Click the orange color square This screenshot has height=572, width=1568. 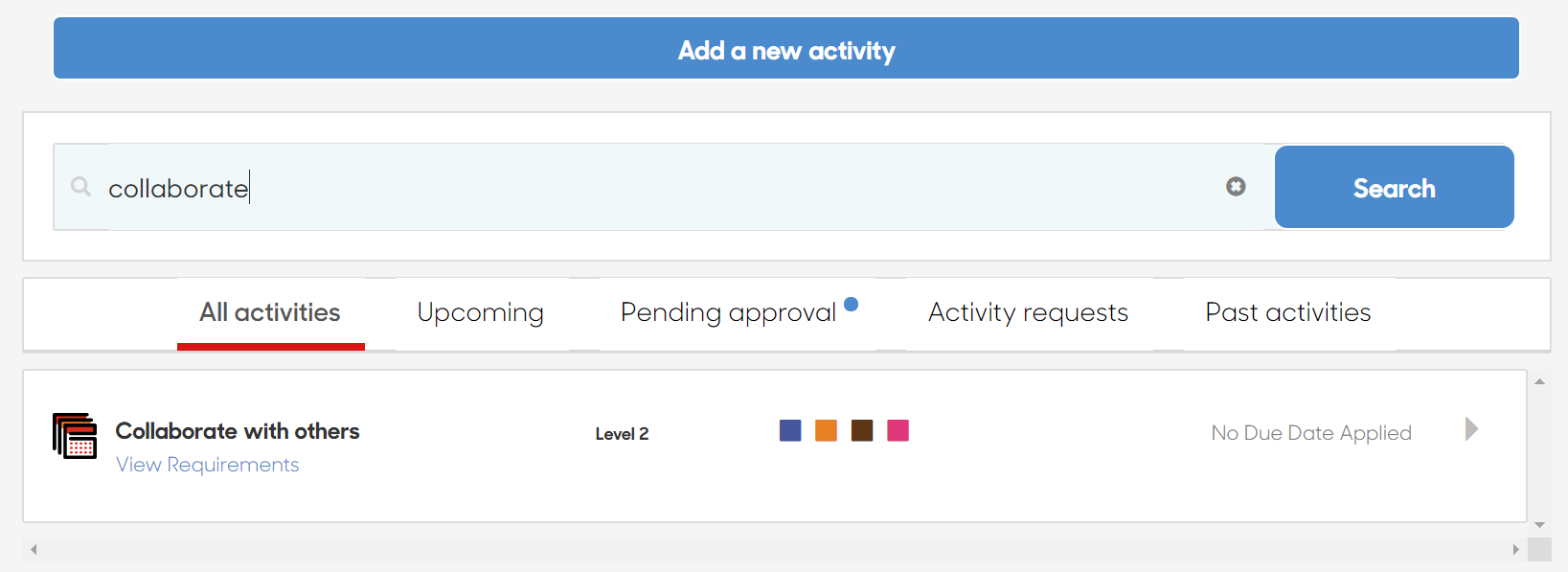tap(826, 430)
